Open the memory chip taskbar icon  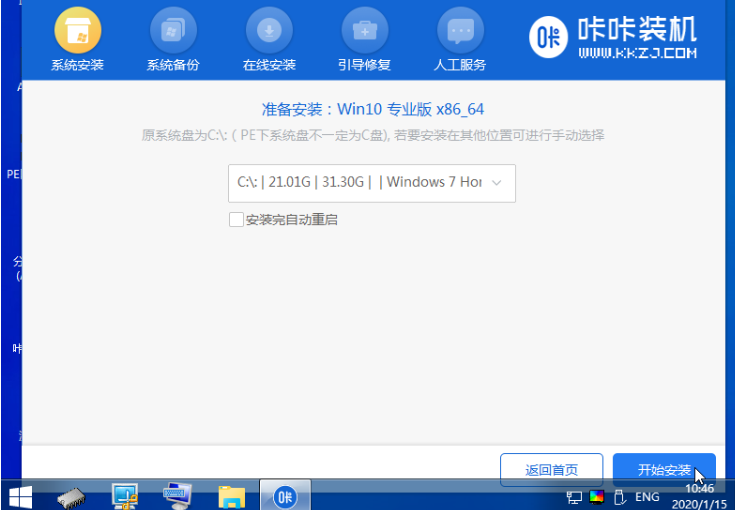tap(71, 498)
